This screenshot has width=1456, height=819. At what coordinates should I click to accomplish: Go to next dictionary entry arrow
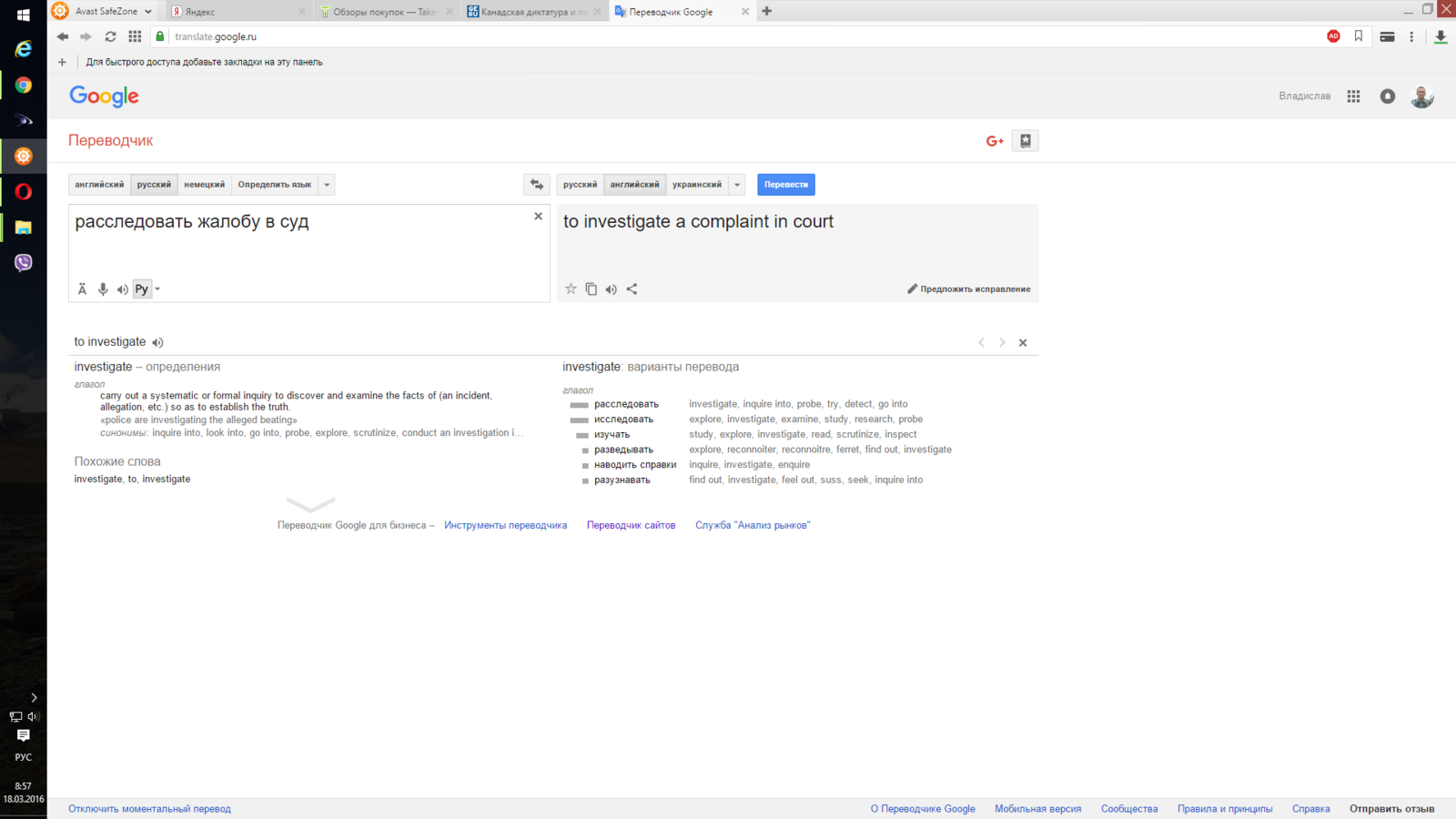click(x=1002, y=343)
